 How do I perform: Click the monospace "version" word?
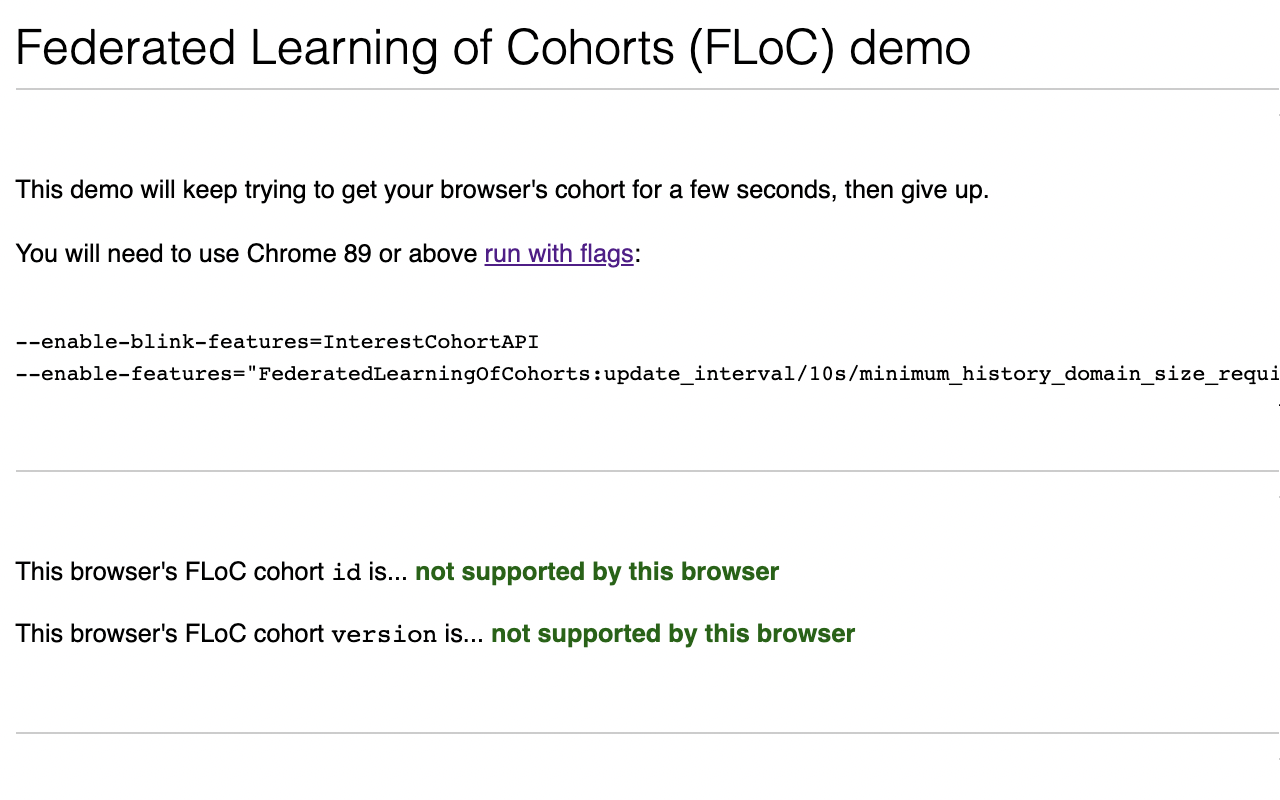coord(384,635)
